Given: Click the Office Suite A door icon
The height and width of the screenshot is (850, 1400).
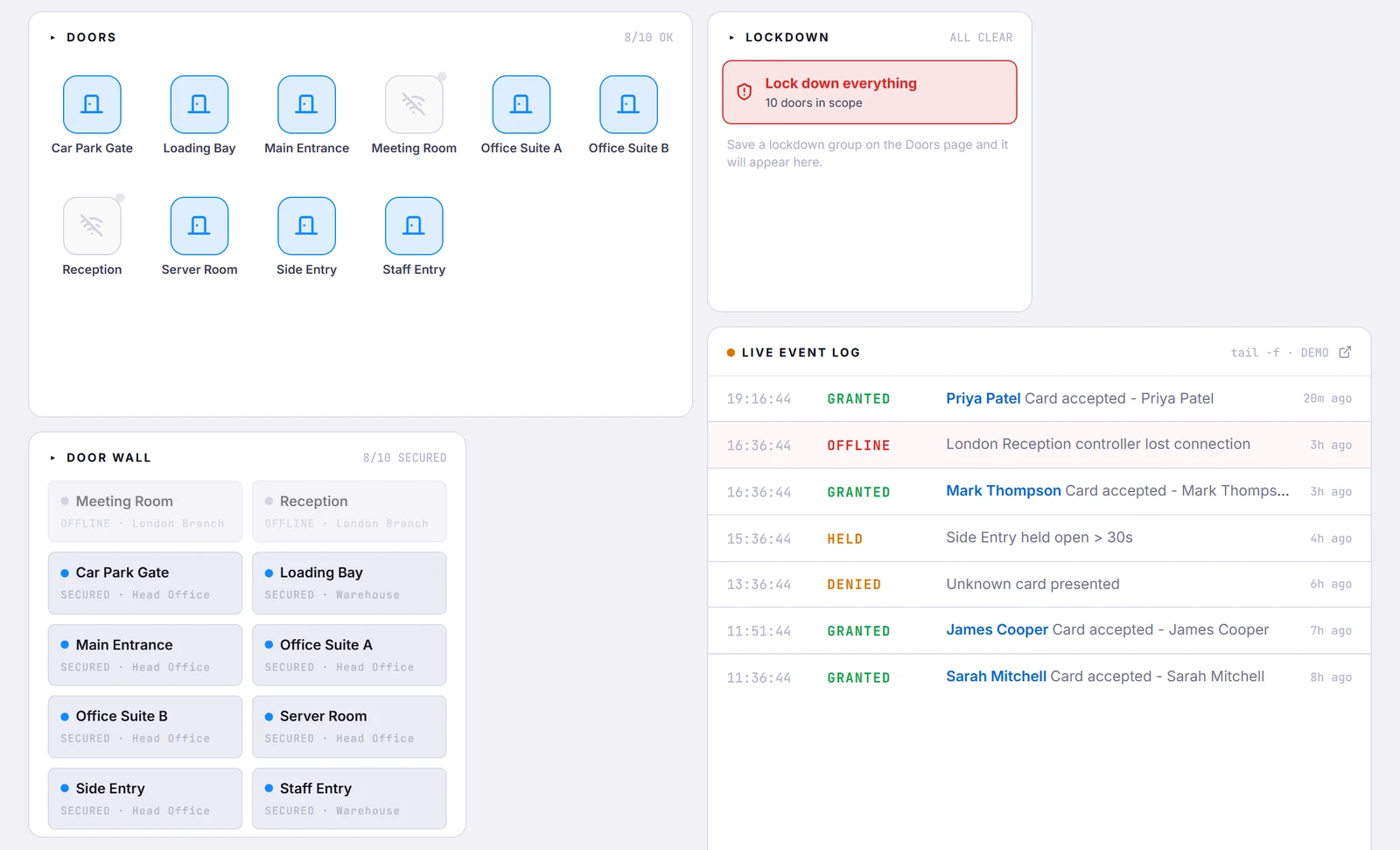Looking at the screenshot, I should (521, 104).
